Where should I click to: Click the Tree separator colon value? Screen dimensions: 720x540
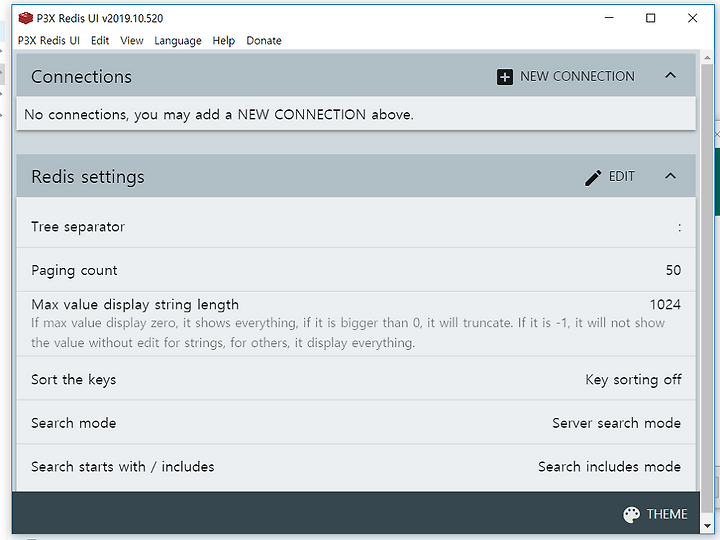[679, 227]
